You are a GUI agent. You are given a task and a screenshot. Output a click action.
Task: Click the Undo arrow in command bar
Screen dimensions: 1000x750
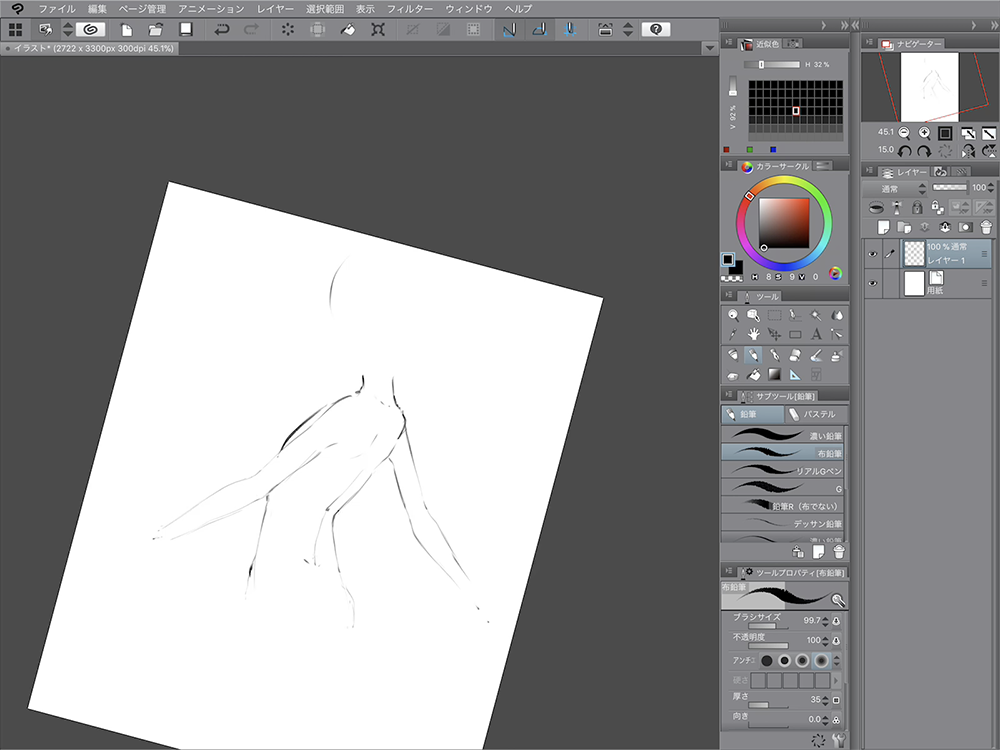[x=221, y=29]
